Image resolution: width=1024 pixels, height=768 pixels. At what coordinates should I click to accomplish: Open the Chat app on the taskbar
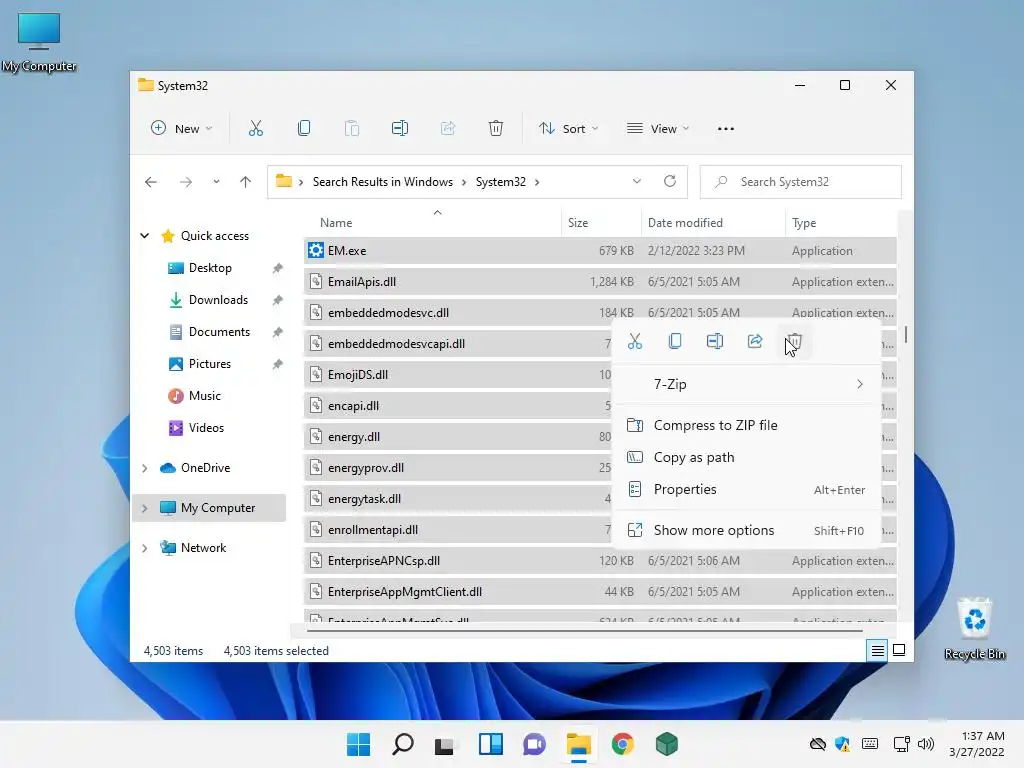(x=534, y=744)
